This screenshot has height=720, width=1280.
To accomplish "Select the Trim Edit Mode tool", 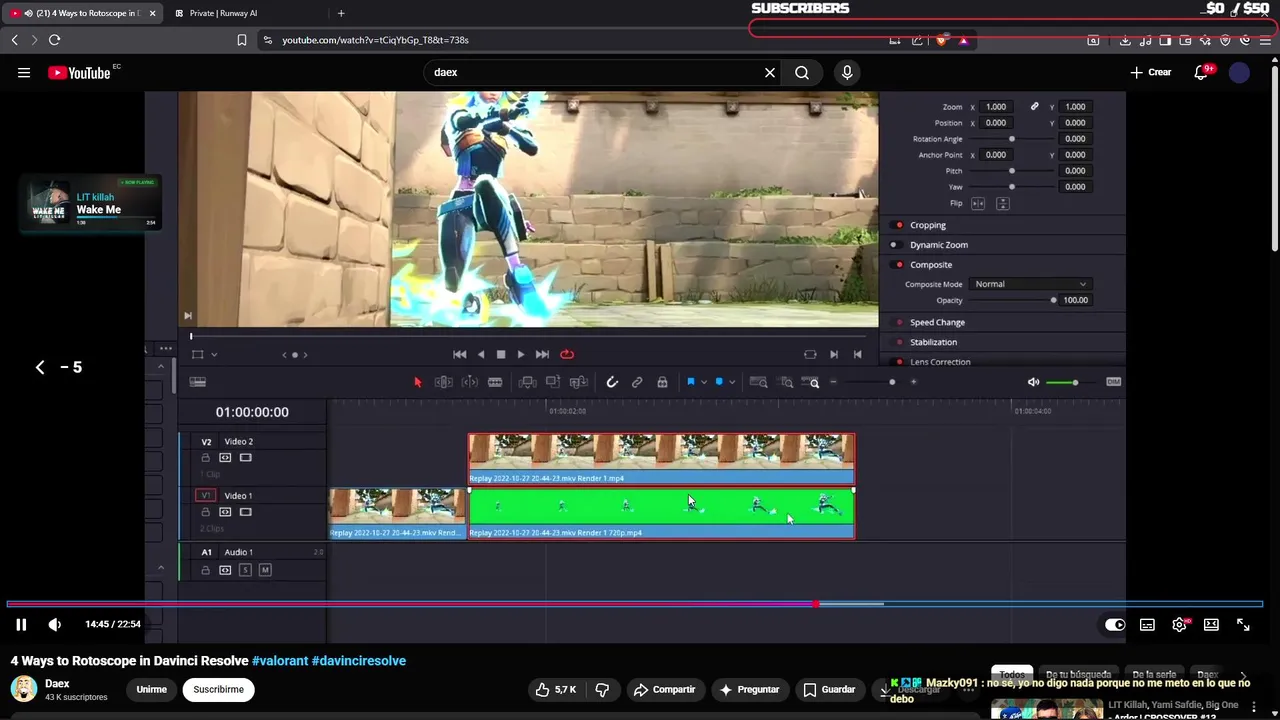I will [x=443, y=382].
